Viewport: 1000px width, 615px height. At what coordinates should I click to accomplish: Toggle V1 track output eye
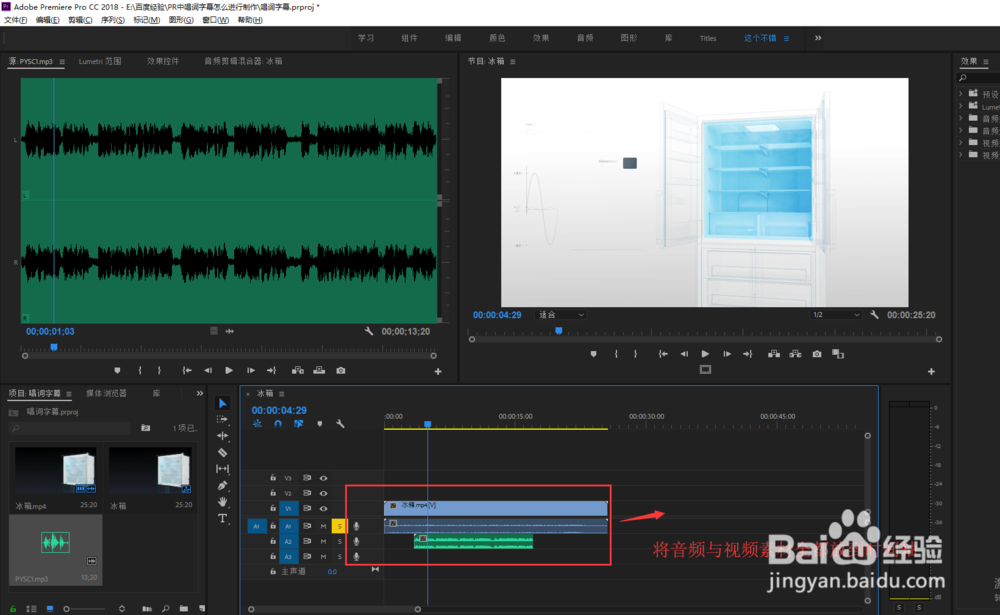[323, 508]
